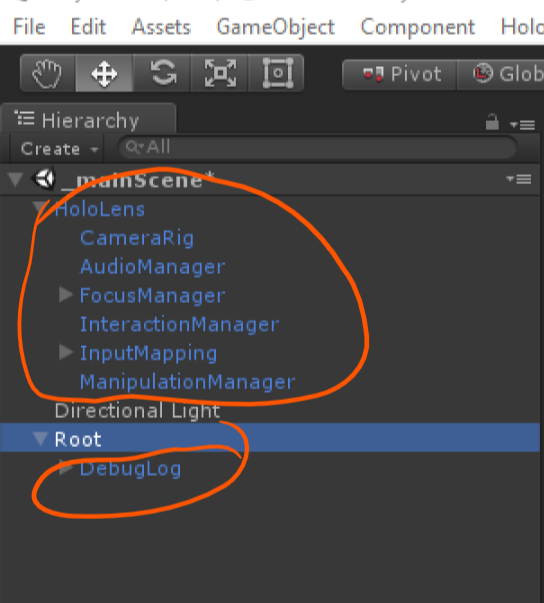This screenshot has height=603, width=544.
Task: Select the CameraRig object
Action: coord(137,238)
